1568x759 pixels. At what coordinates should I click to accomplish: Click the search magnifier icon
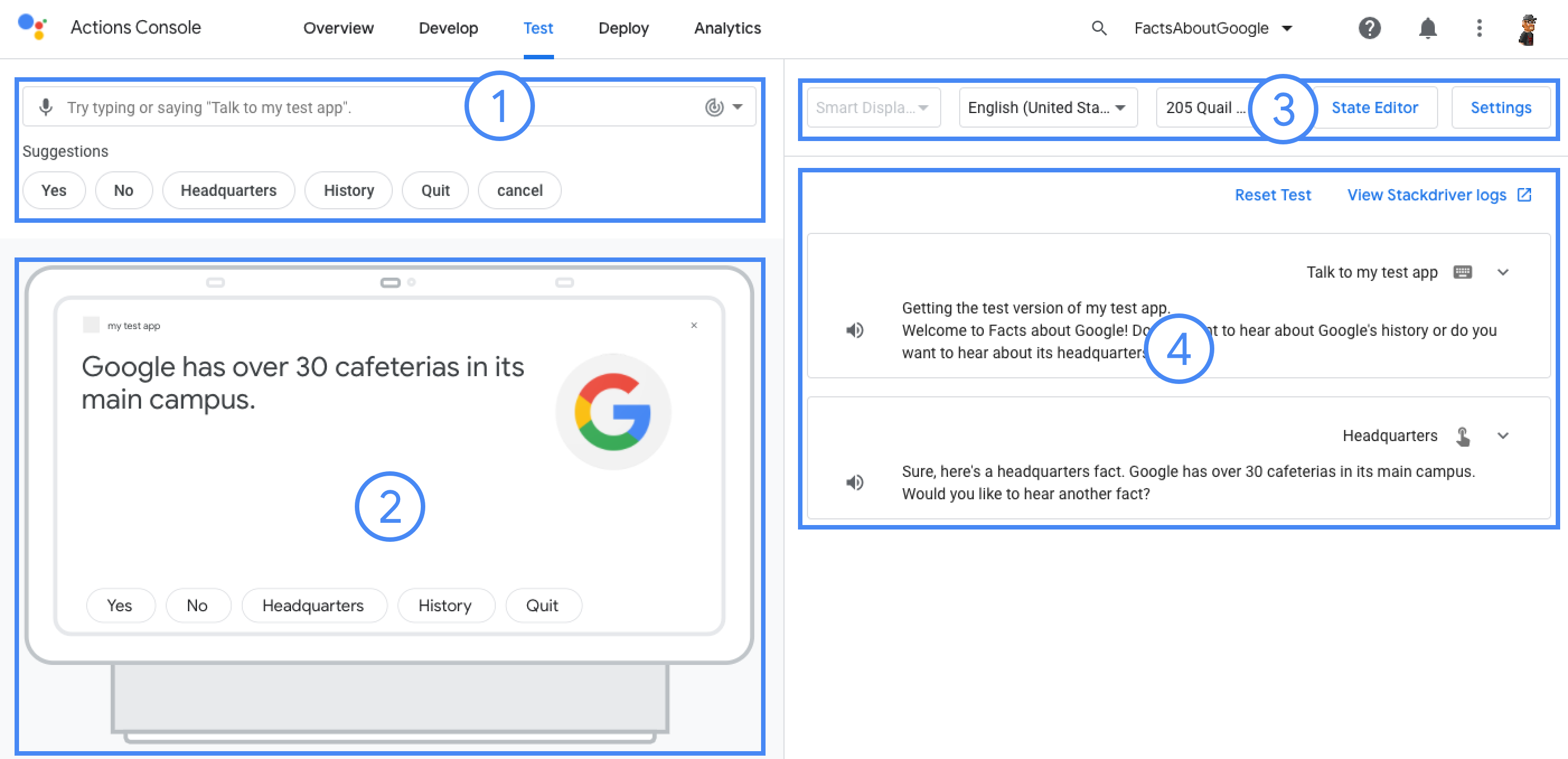[x=1098, y=28]
